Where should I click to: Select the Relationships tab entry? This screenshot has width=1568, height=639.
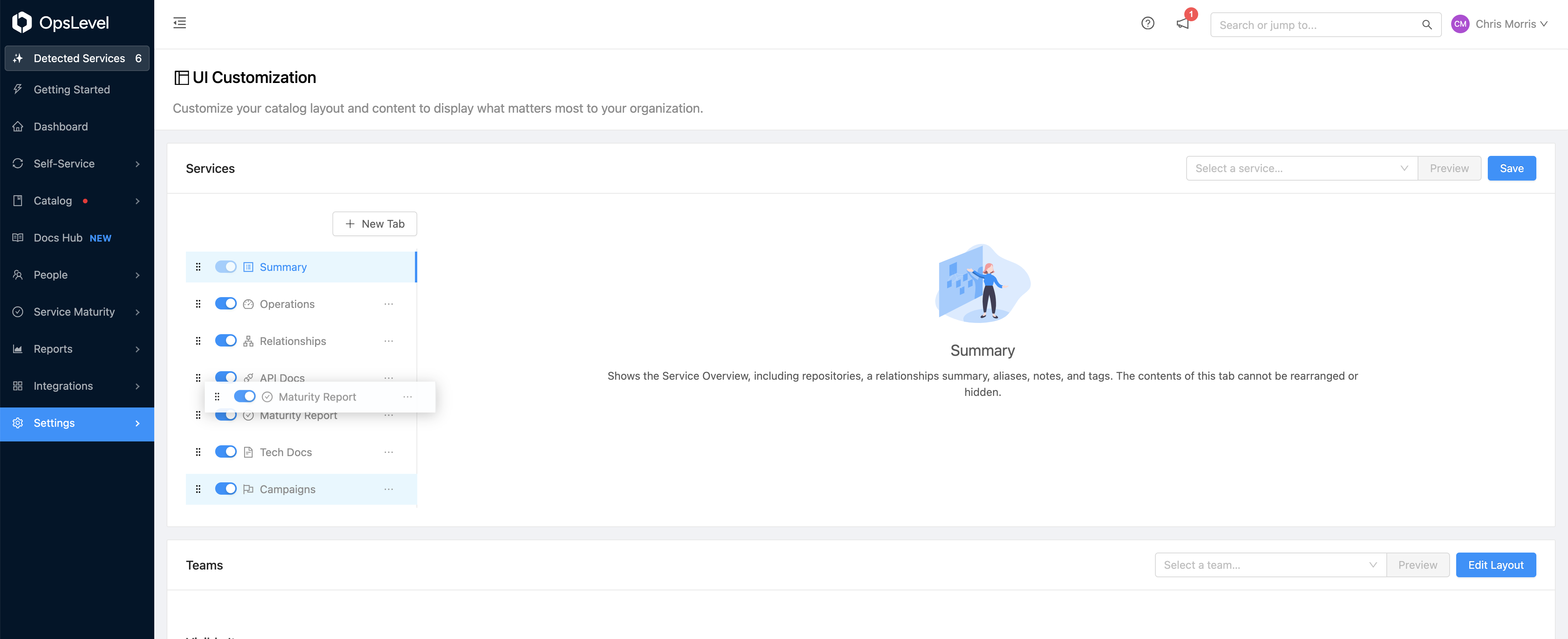(301, 341)
